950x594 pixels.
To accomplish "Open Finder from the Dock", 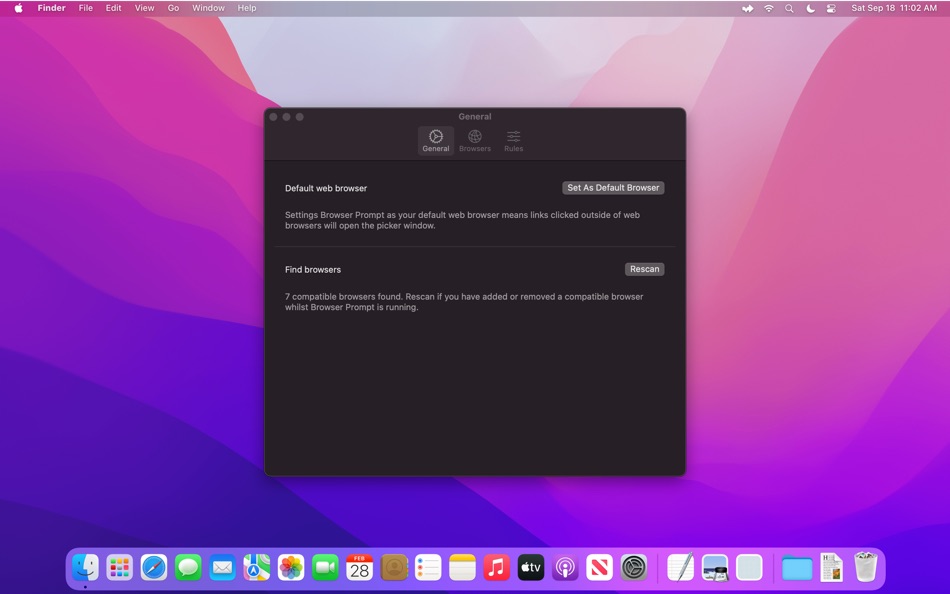I will tap(85, 568).
